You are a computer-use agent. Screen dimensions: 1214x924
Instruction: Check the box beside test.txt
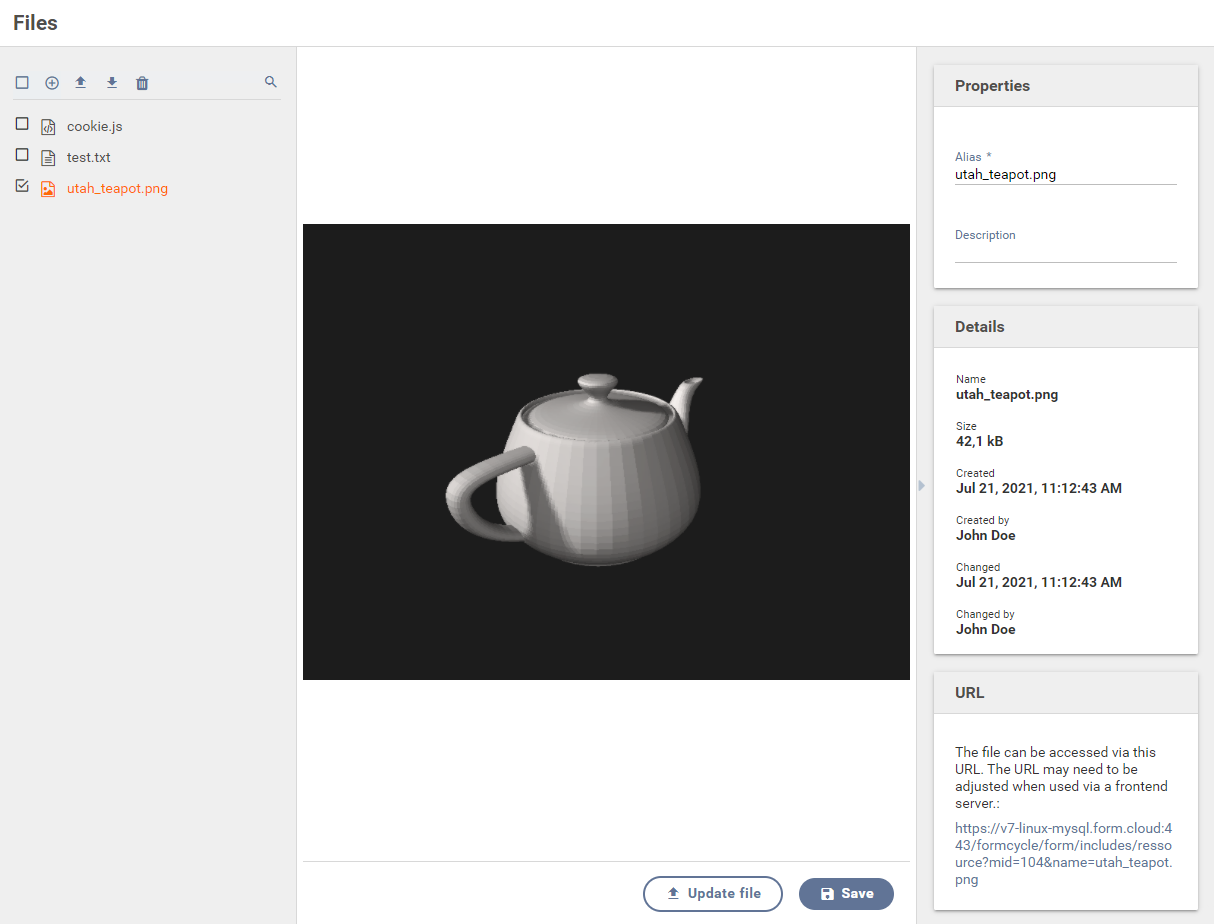[22, 155]
